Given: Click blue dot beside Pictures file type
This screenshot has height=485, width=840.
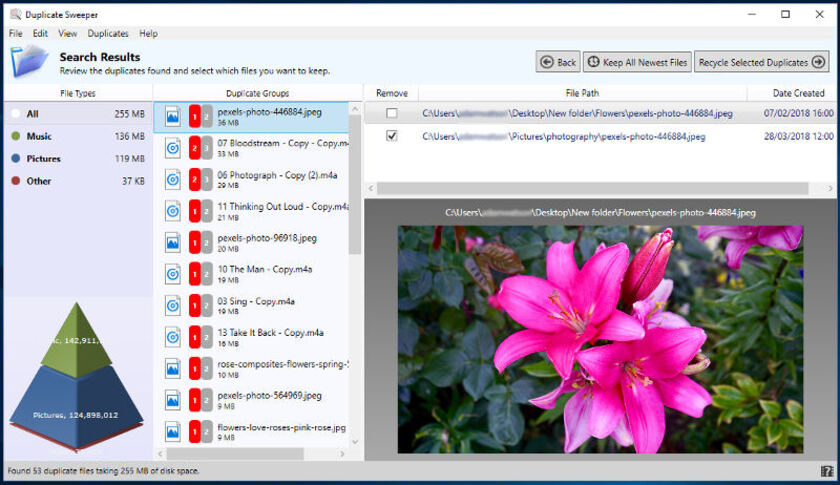Looking at the screenshot, I should [x=16, y=159].
